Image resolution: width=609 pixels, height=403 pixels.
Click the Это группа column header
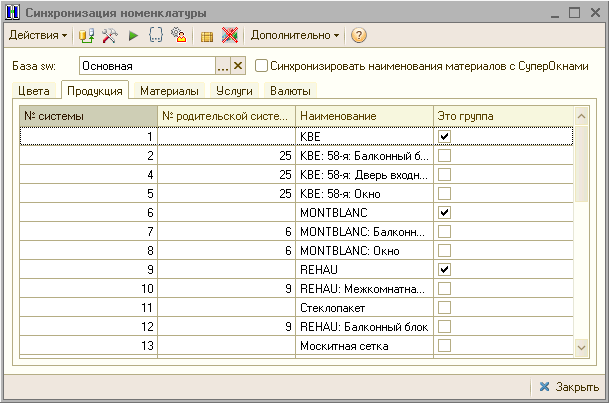[503, 116]
